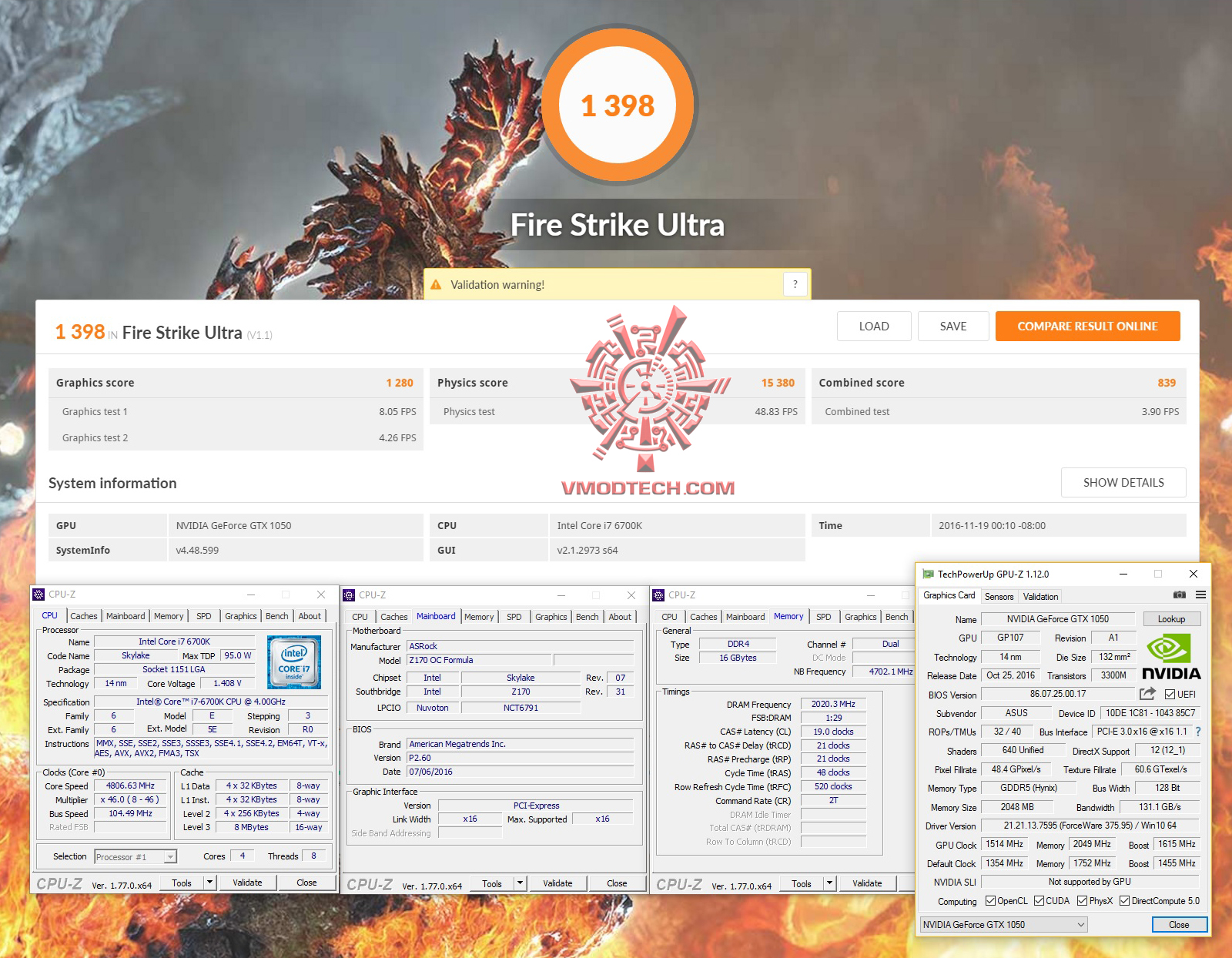Click the DRAM Frequency value 2020.3 MHz

pyautogui.click(x=833, y=704)
